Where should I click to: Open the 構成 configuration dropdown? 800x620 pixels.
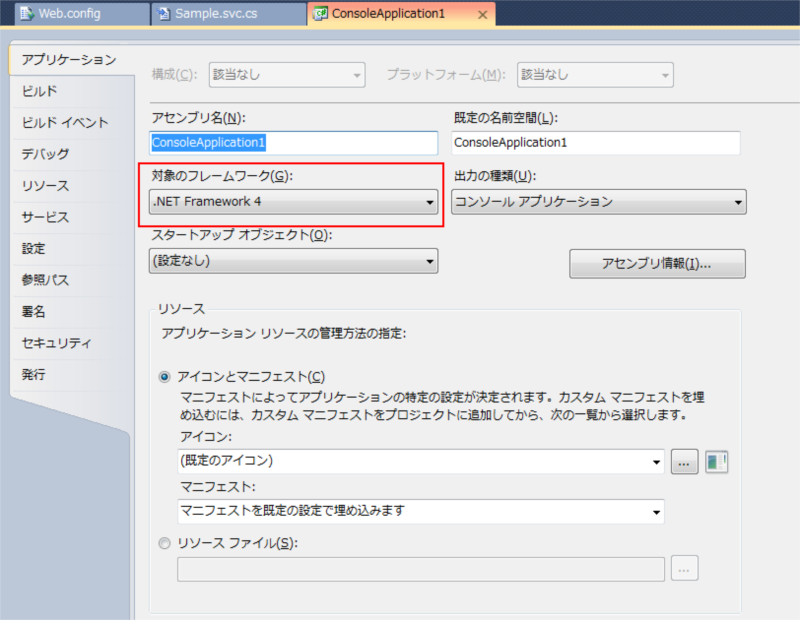click(x=287, y=75)
